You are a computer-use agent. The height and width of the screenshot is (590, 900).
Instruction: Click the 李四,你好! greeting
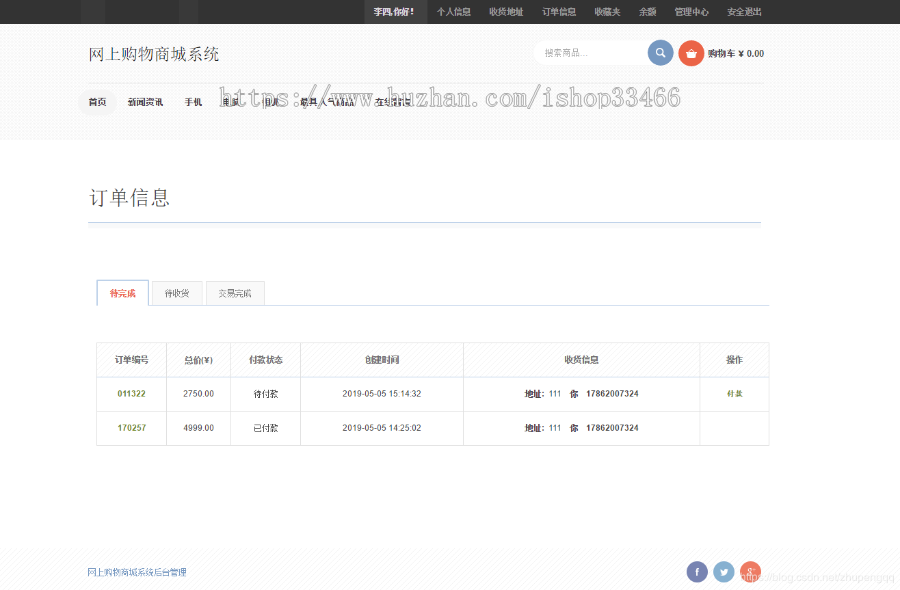pos(394,11)
